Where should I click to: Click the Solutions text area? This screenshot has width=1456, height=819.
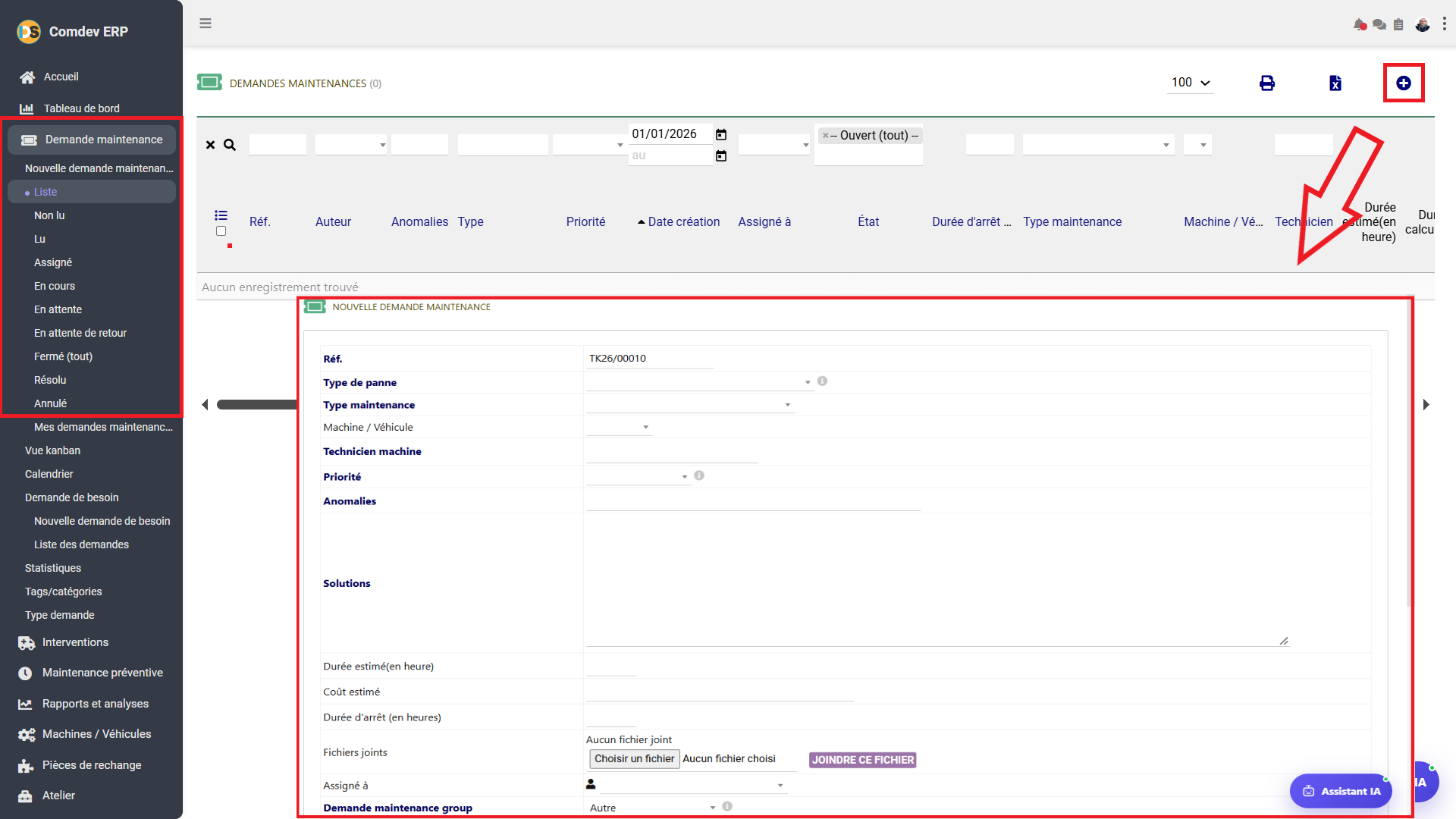click(937, 582)
